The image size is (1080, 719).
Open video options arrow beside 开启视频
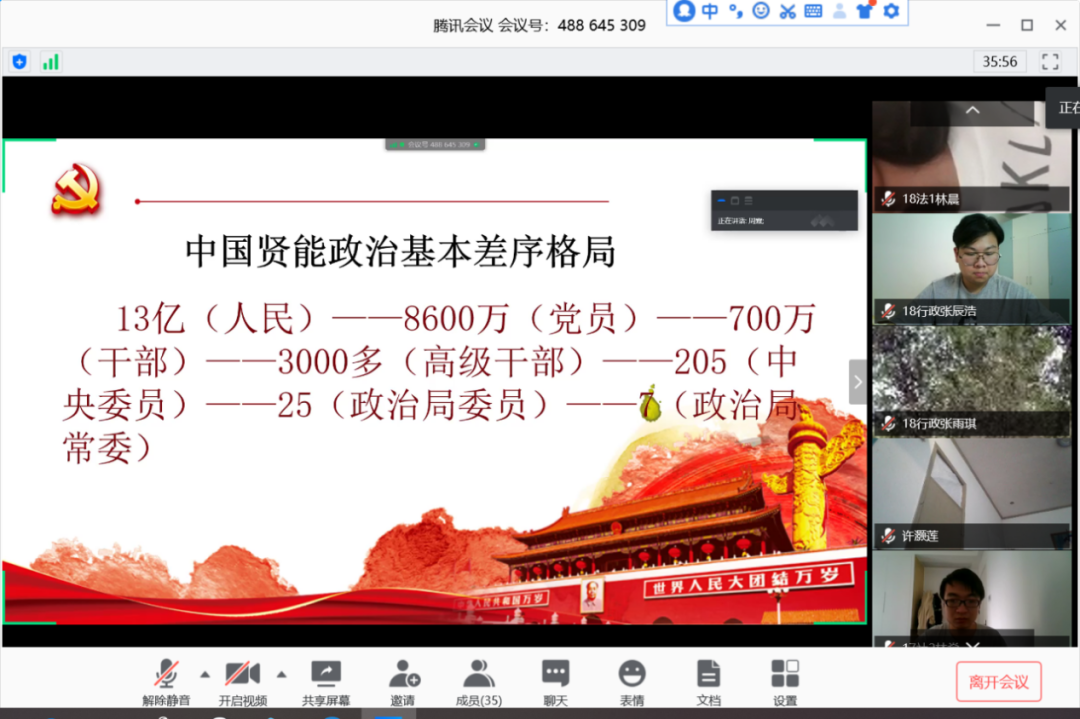click(282, 673)
